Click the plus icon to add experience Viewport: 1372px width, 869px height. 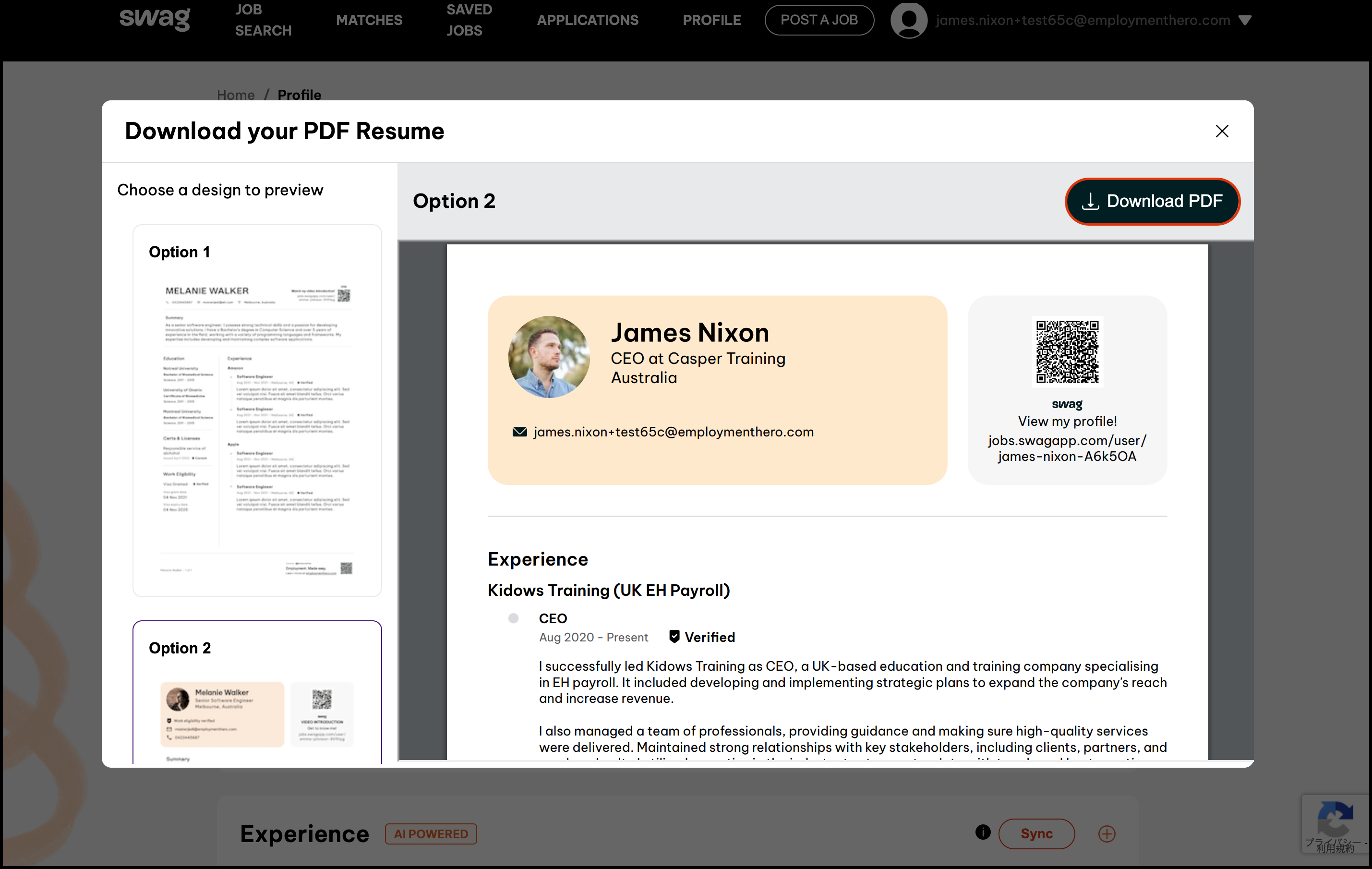coord(1106,833)
